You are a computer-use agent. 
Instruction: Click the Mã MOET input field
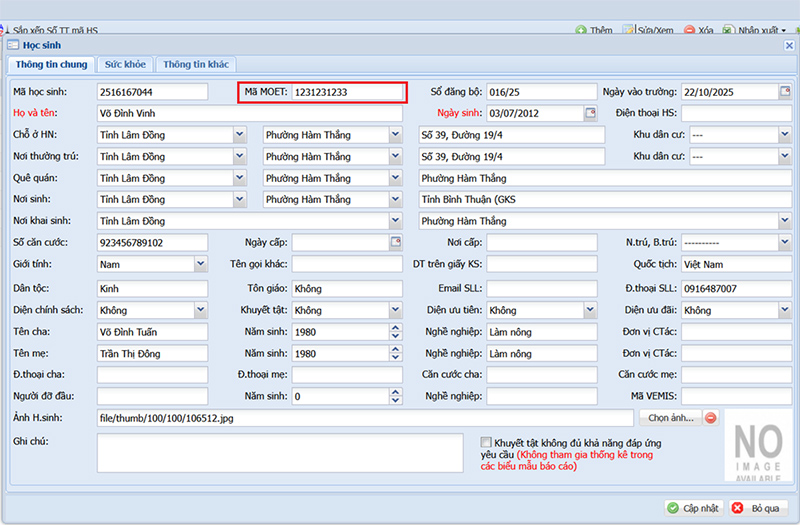click(x=347, y=92)
